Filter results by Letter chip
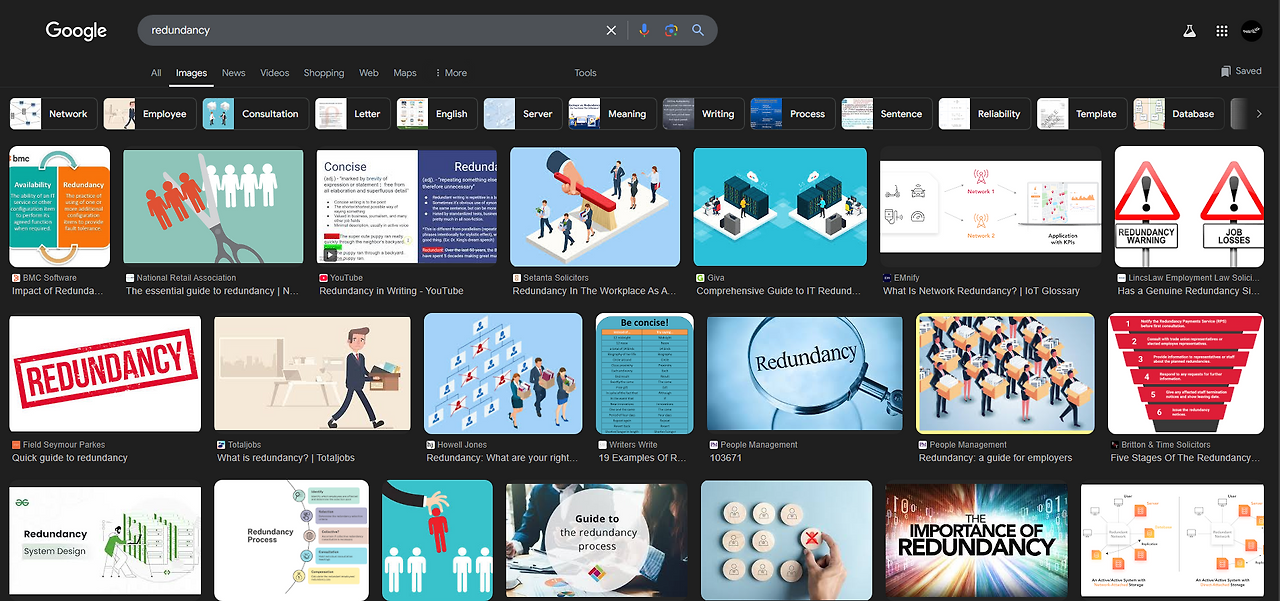The image size is (1280, 601). point(352,114)
